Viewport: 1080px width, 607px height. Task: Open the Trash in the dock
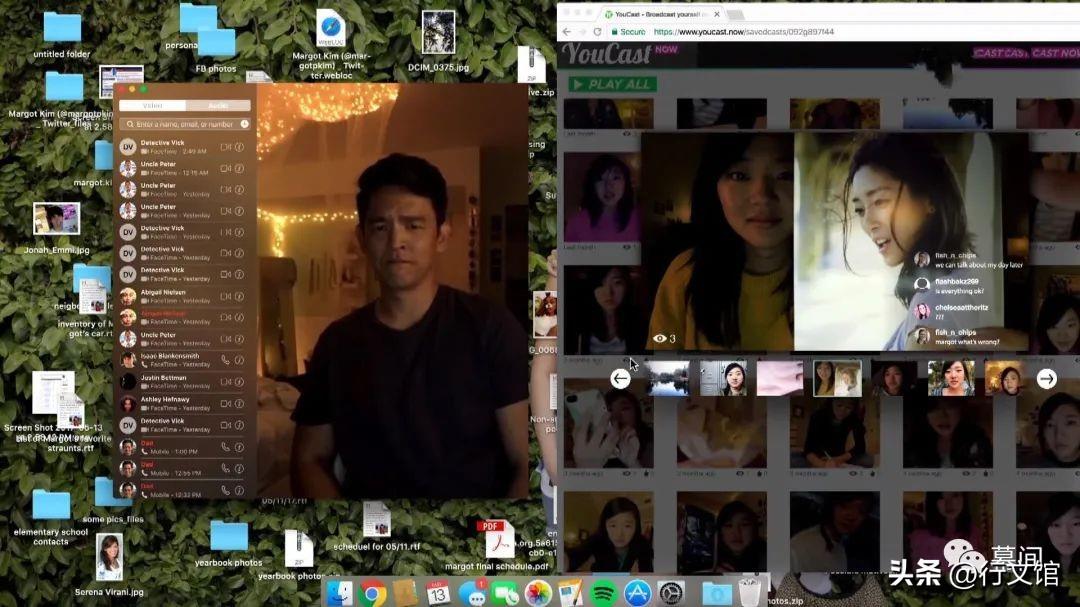click(x=750, y=591)
